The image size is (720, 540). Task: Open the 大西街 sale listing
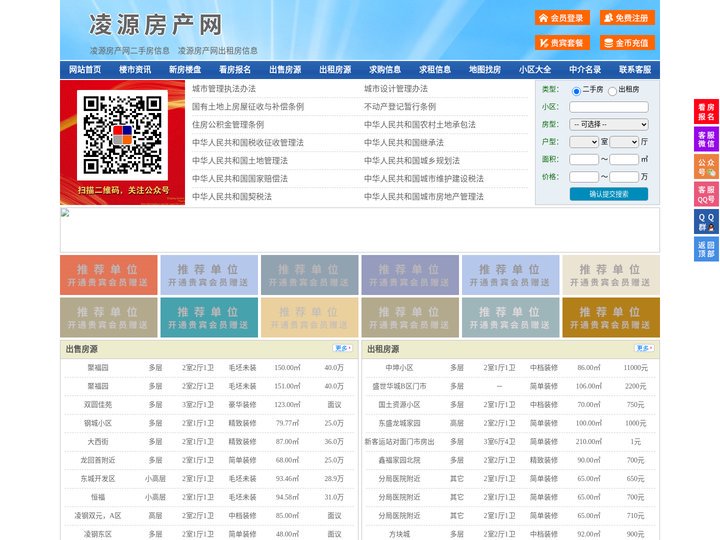coord(98,441)
